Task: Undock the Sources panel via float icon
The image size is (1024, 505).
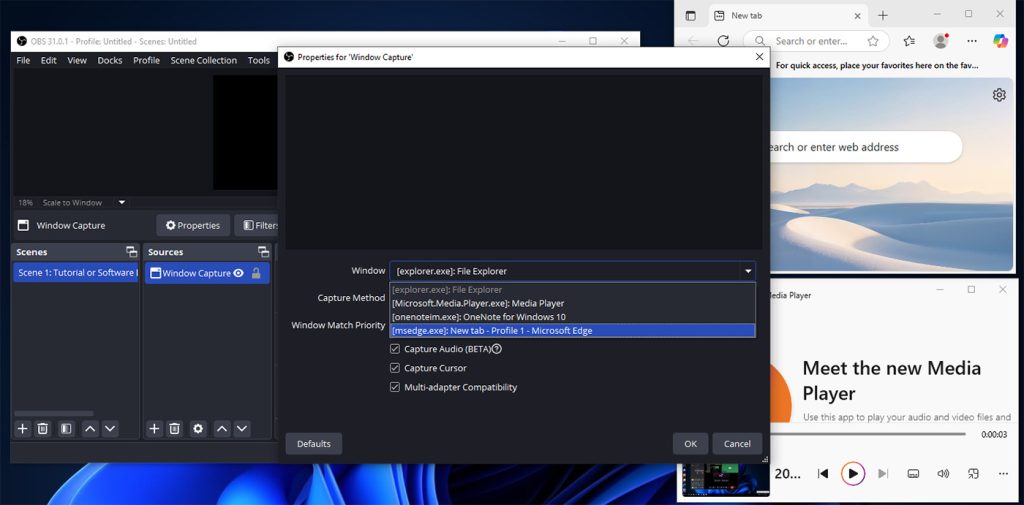Action: pos(264,252)
